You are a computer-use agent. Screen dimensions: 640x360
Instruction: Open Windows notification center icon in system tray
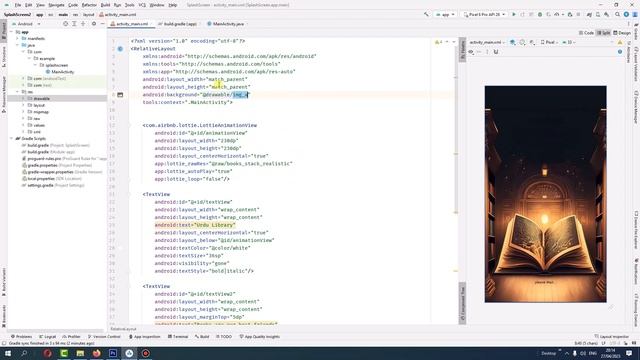pos(629,353)
